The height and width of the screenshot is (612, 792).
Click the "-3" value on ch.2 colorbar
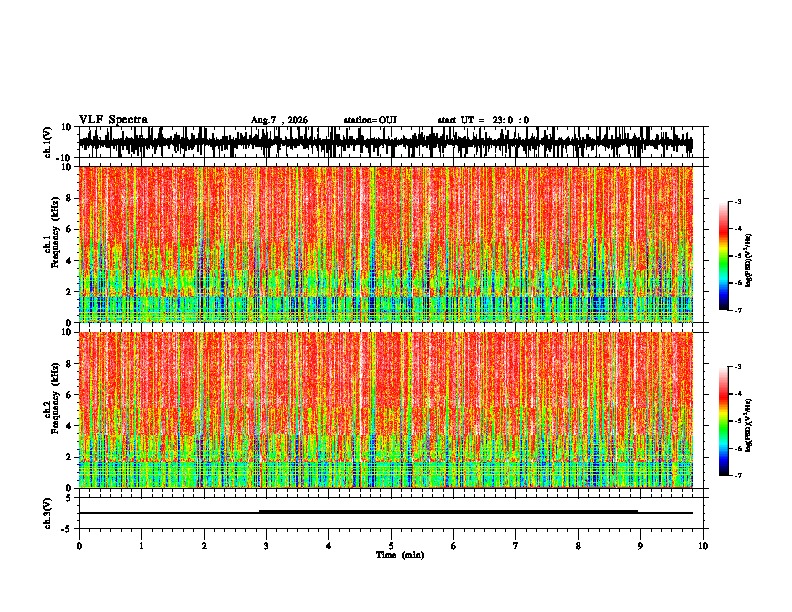(x=737, y=367)
